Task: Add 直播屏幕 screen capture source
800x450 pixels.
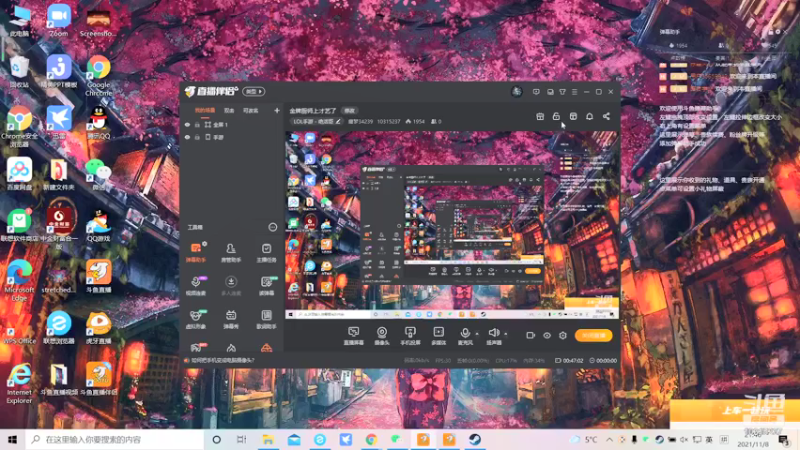Action: click(x=354, y=336)
